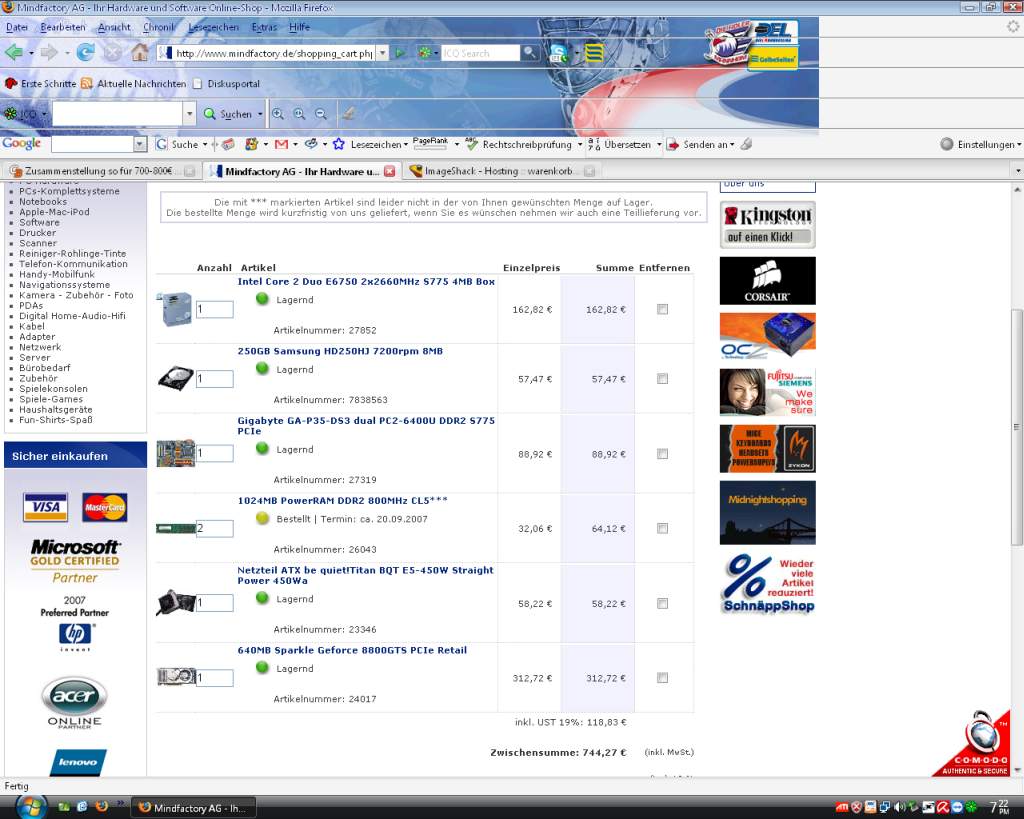Image resolution: width=1024 pixels, height=819 pixels.
Task: Tick Entfernen checkbox for be quiet! Netzteil
Action: click(x=662, y=603)
